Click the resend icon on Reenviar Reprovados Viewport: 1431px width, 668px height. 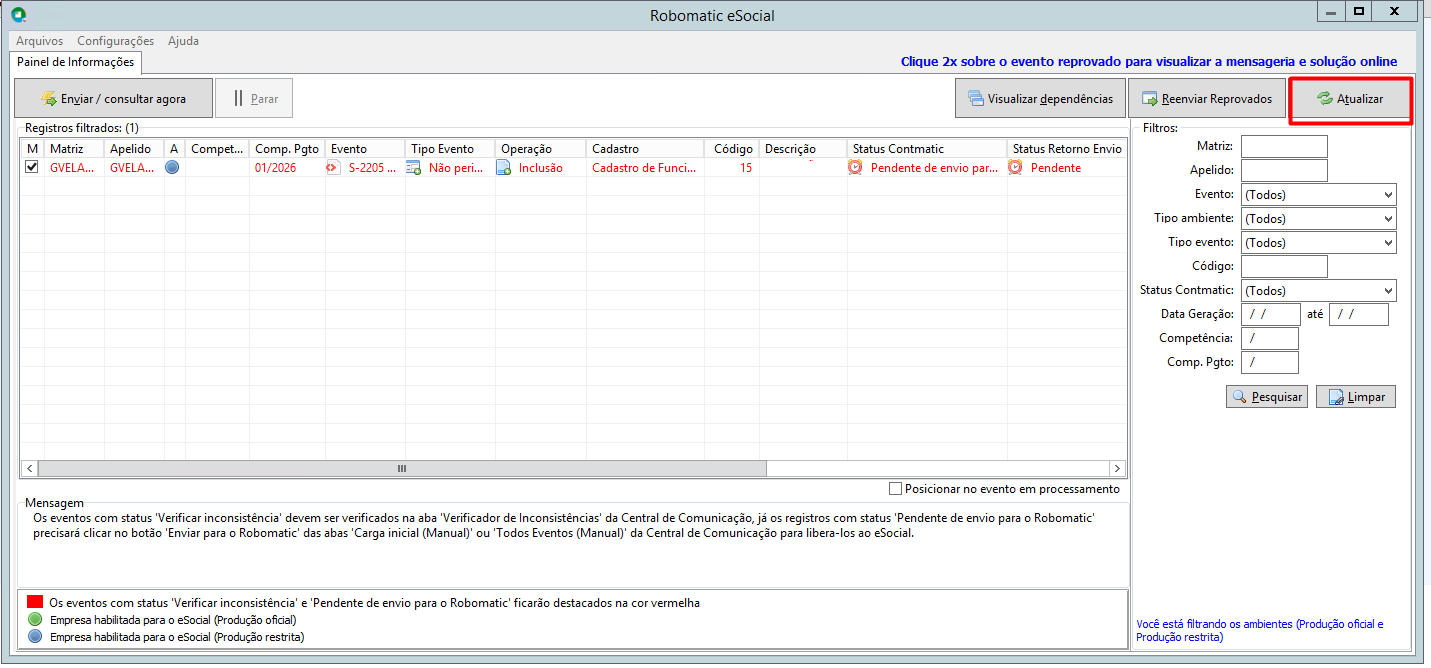point(1150,99)
